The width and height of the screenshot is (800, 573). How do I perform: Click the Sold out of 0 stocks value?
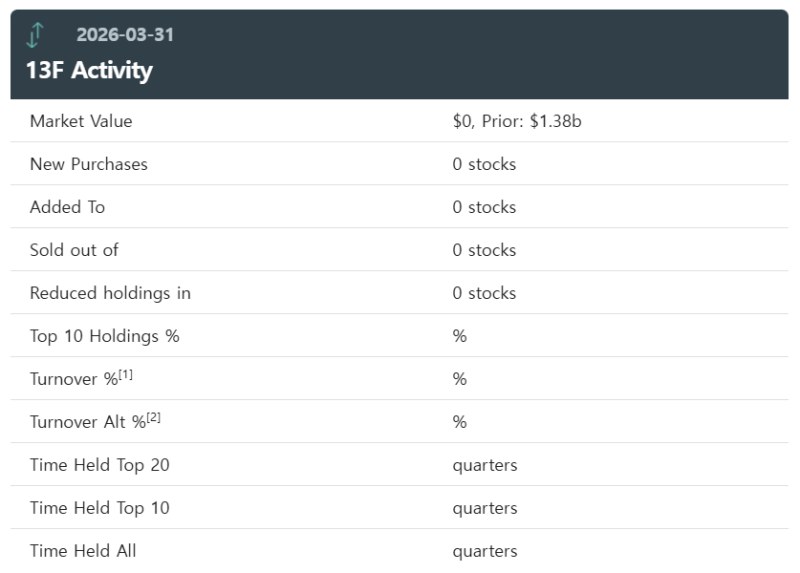coord(484,250)
